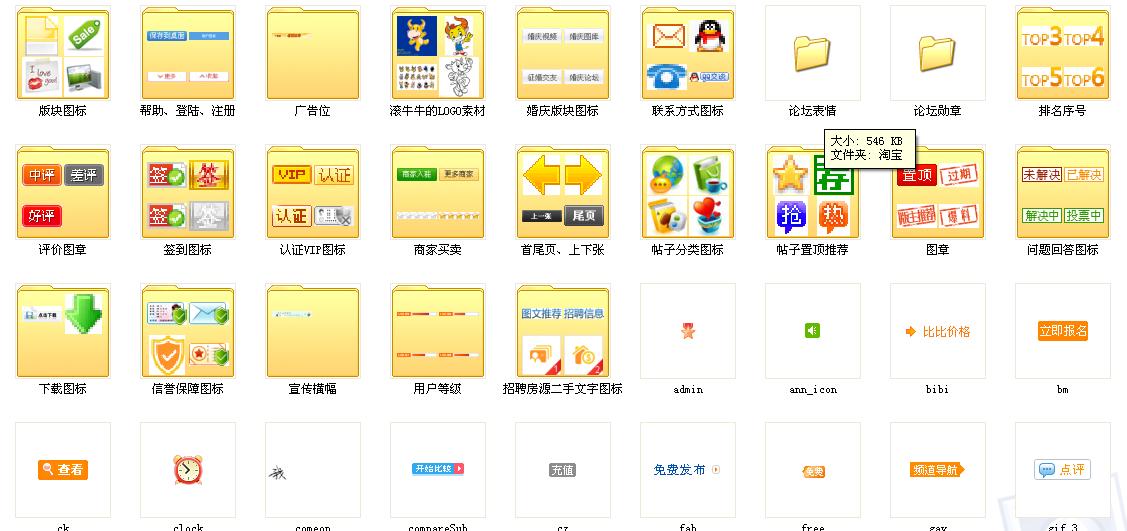Click the 用户等级 file name label
This screenshot has width=1127, height=531.
[x=438, y=389]
